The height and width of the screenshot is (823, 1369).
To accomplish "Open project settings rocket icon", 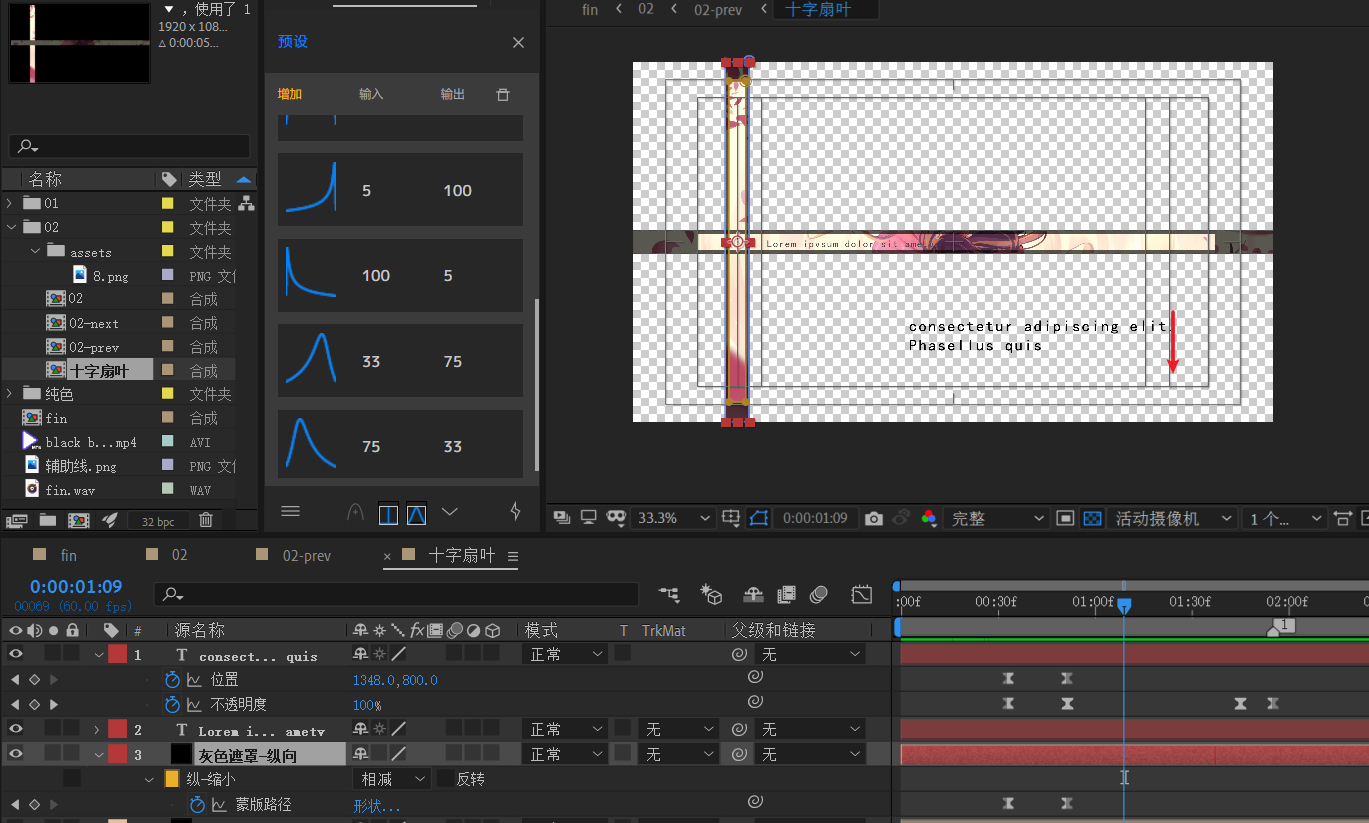I will click(x=111, y=520).
